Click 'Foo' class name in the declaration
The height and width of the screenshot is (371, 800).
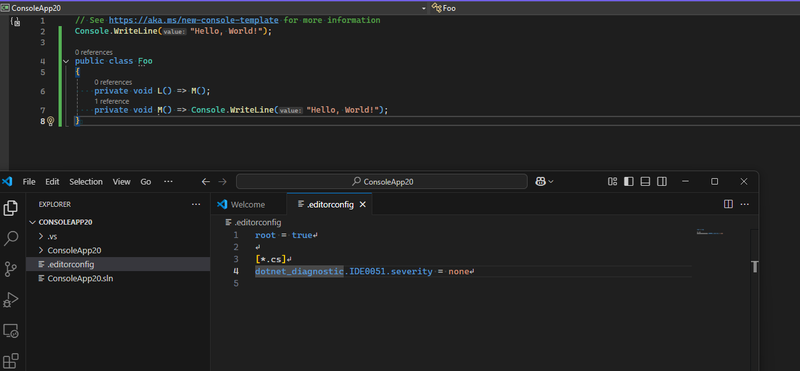(x=145, y=61)
